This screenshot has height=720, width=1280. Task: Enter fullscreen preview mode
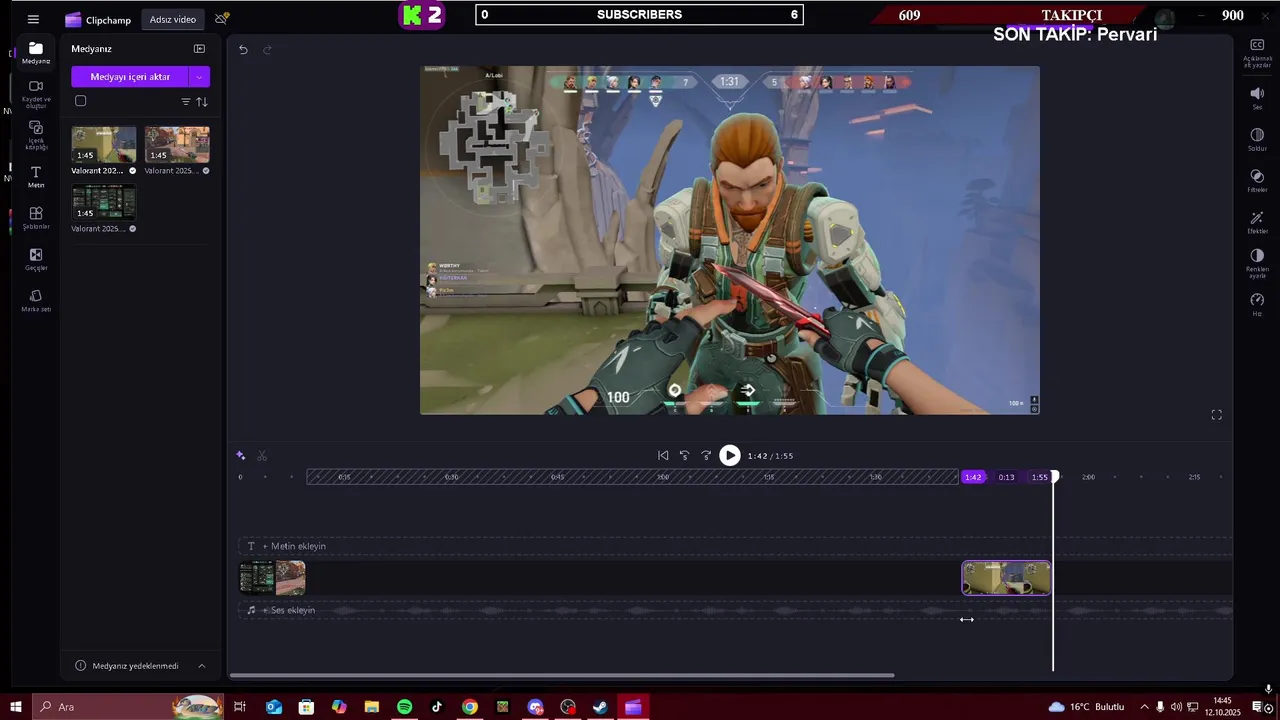click(1216, 415)
